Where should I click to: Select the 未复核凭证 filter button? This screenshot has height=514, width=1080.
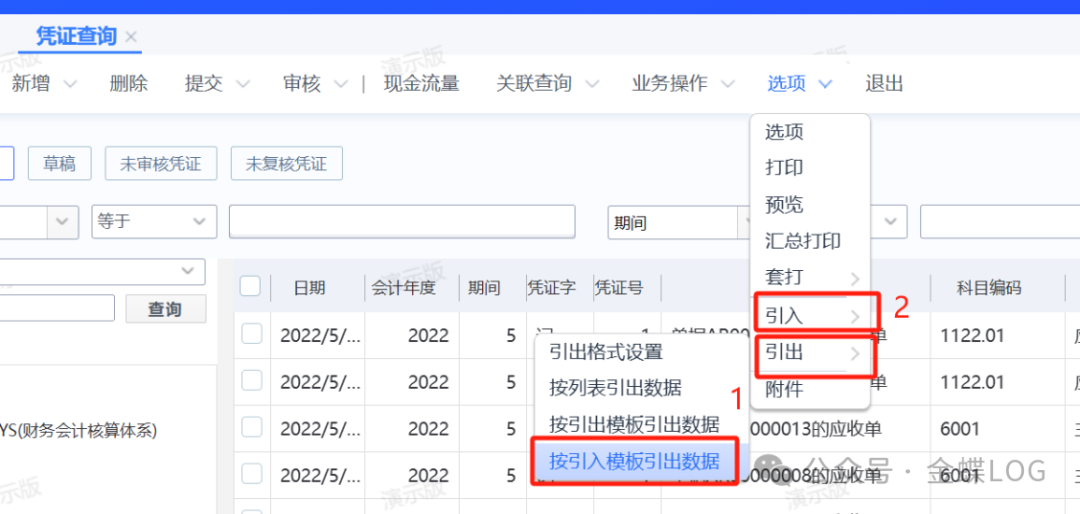pyautogui.click(x=286, y=164)
